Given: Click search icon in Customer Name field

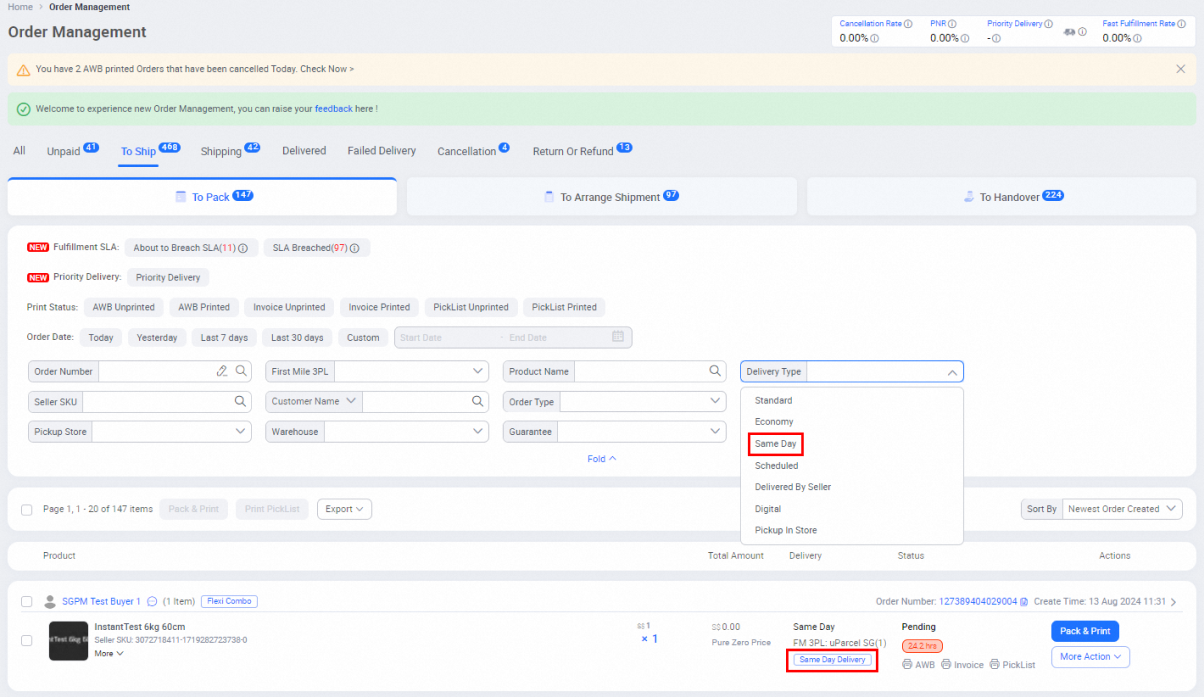Looking at the screenshot, I should tap(478, 401).
